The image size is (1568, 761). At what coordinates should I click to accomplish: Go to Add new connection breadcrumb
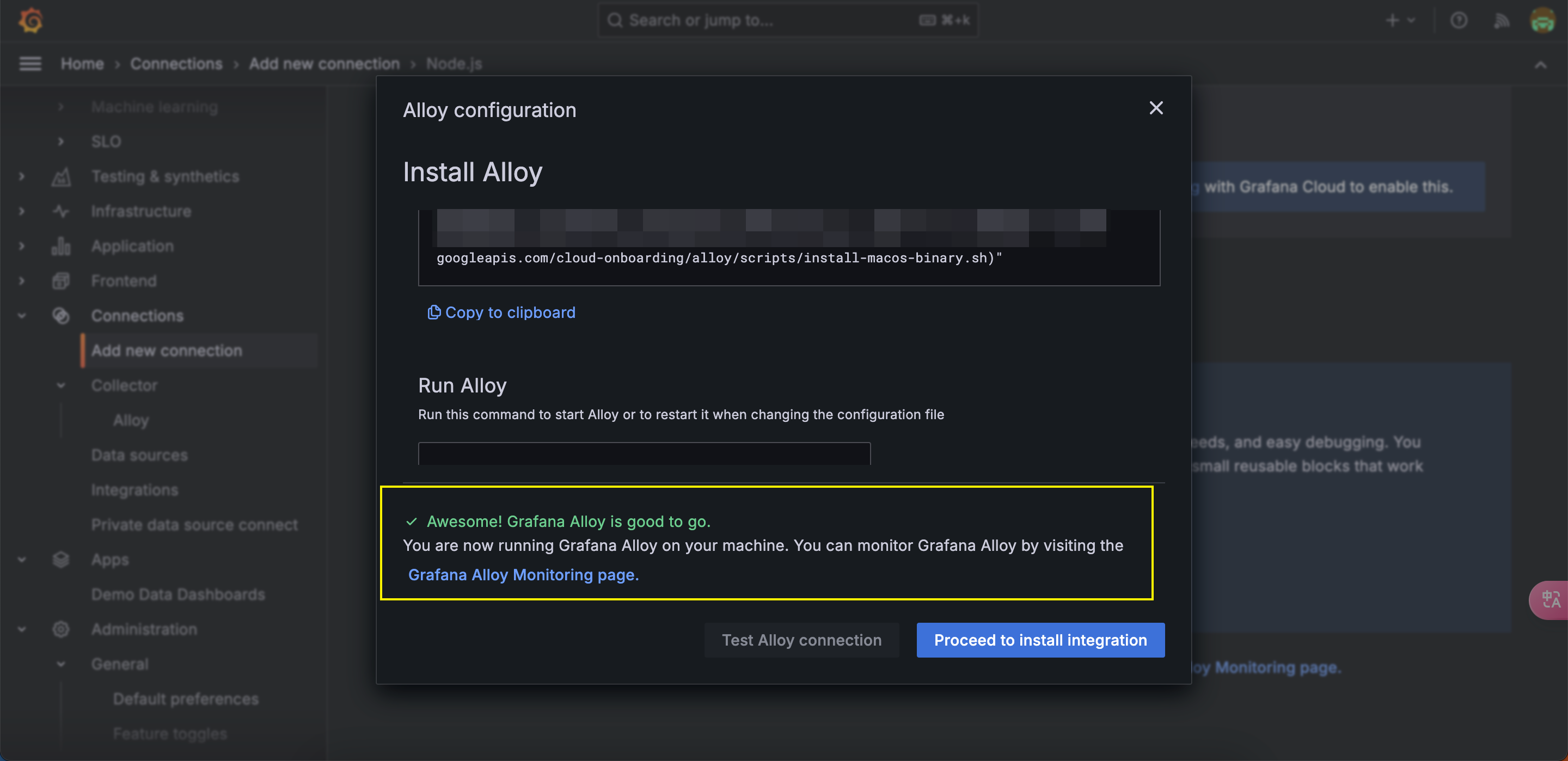(x=324, y=63)
